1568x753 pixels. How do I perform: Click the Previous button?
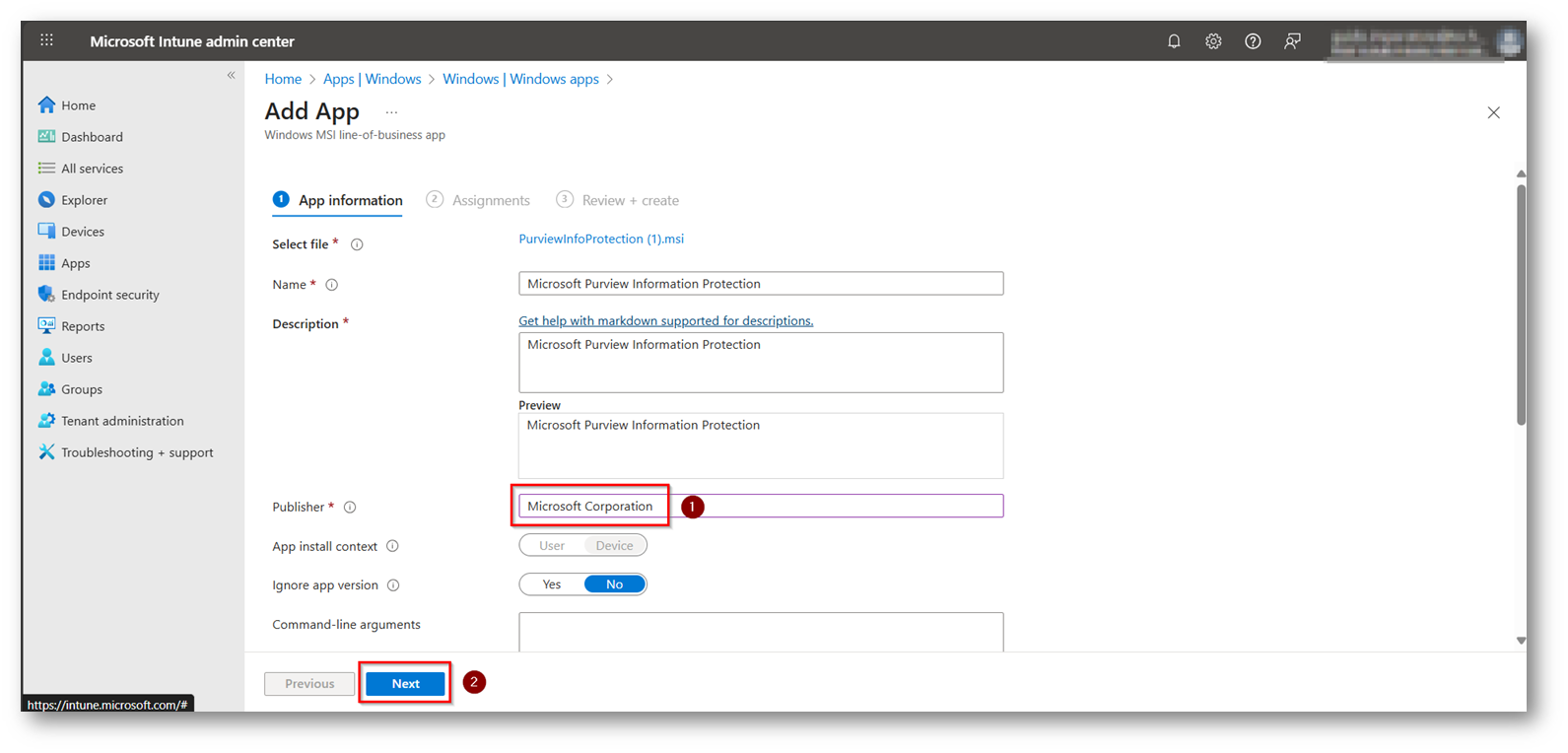click(309, 683)
